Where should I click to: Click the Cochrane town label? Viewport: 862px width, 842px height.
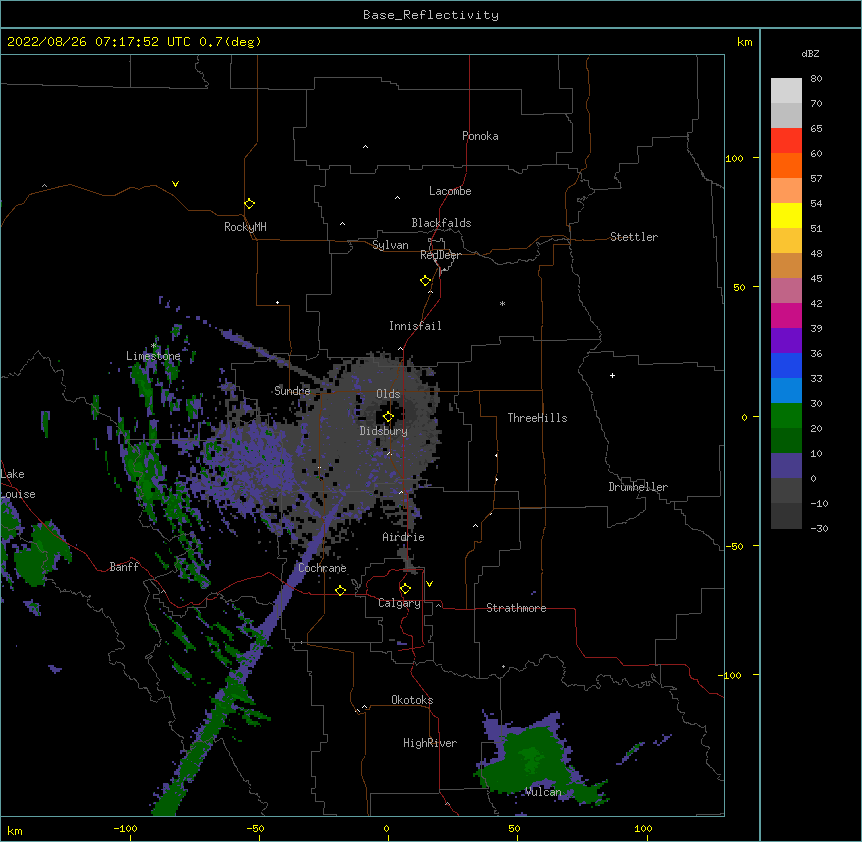[x=322, y=568]
